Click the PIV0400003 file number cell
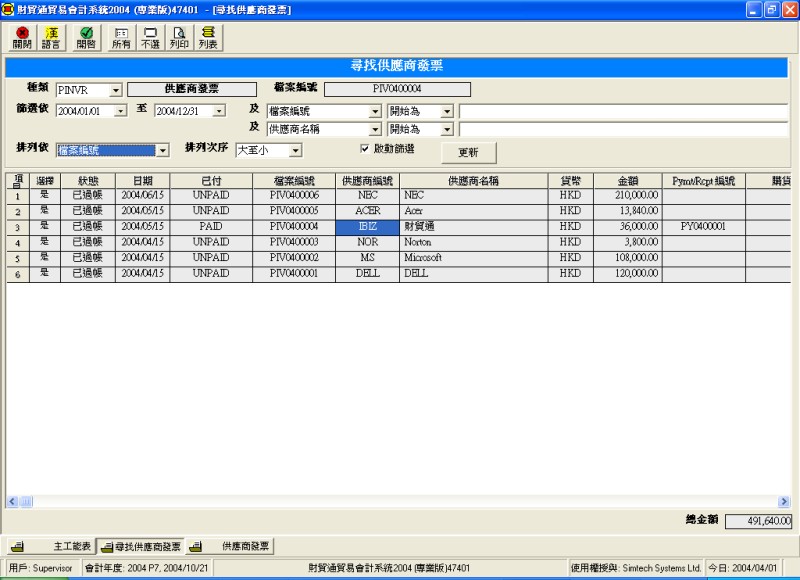This screenshot has height=580, width=800. pyautogui.click(x=294, y=242)
